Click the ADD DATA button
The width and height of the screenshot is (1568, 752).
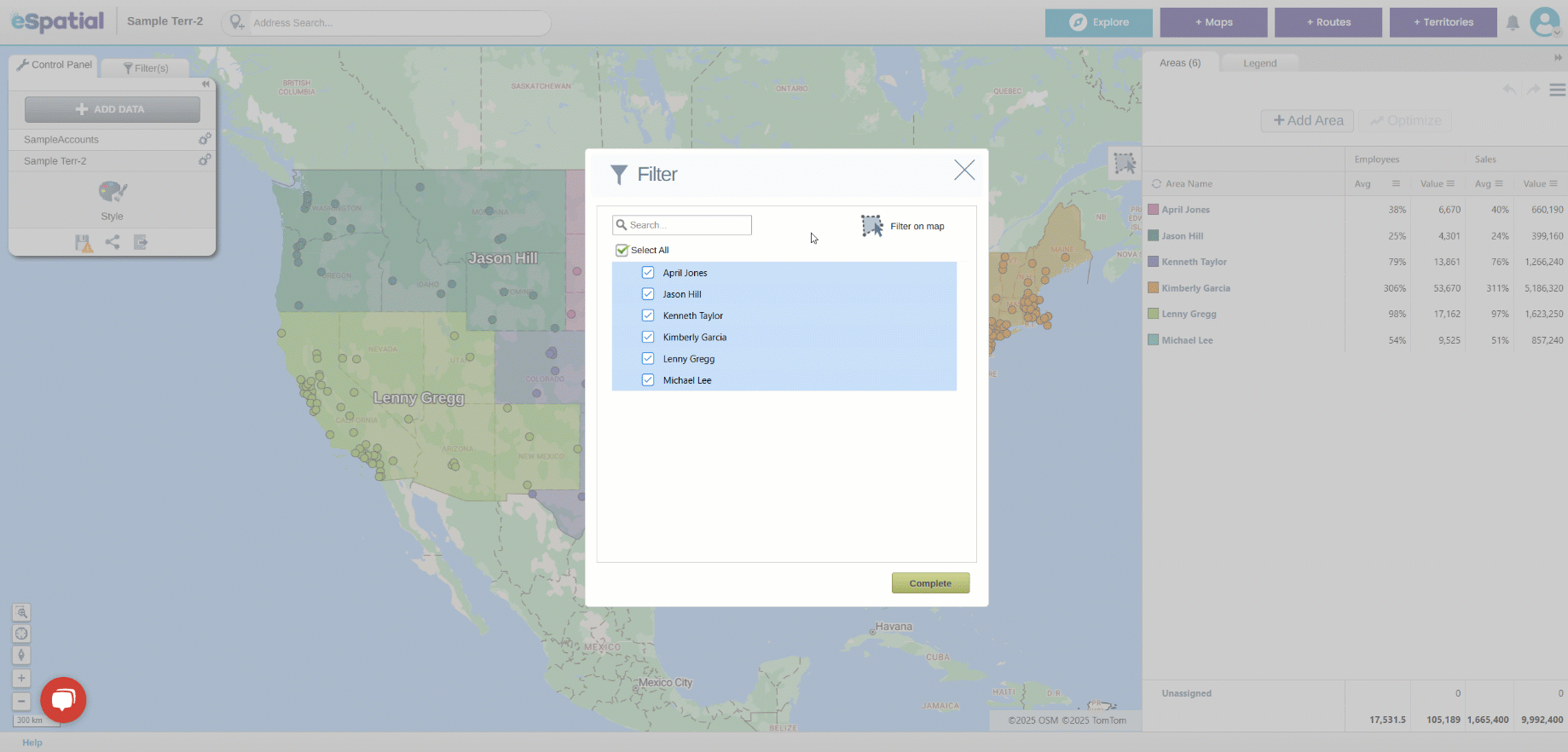[x=113, y=109]
